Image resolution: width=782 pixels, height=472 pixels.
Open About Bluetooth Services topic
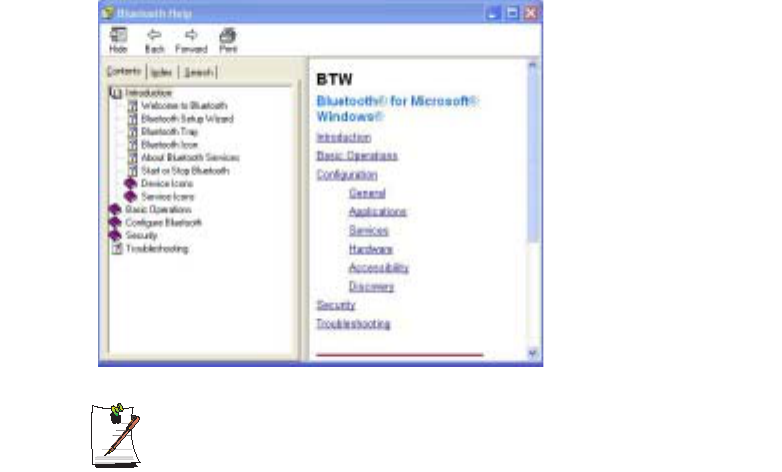tap(190, 158)
